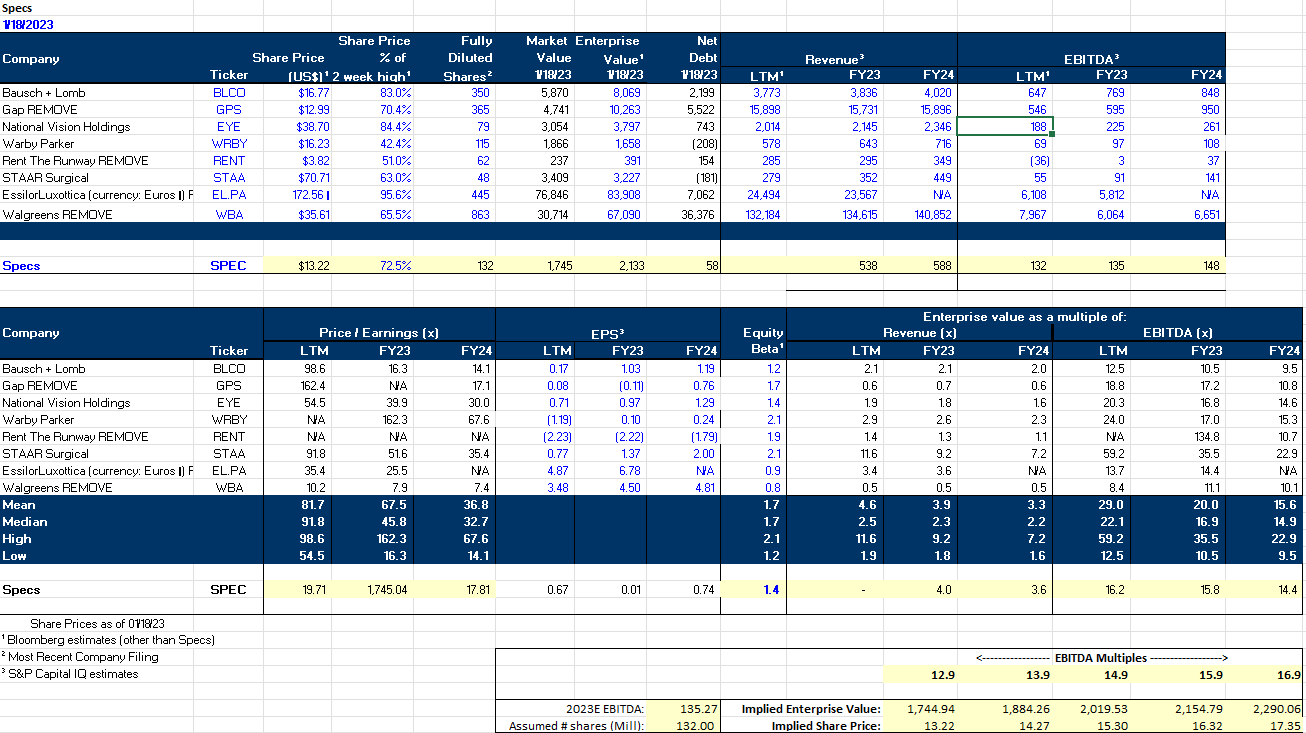Select Walgreens share price $35.61
Viewport: 1306px width, 733px height.
tap(313, 214)
